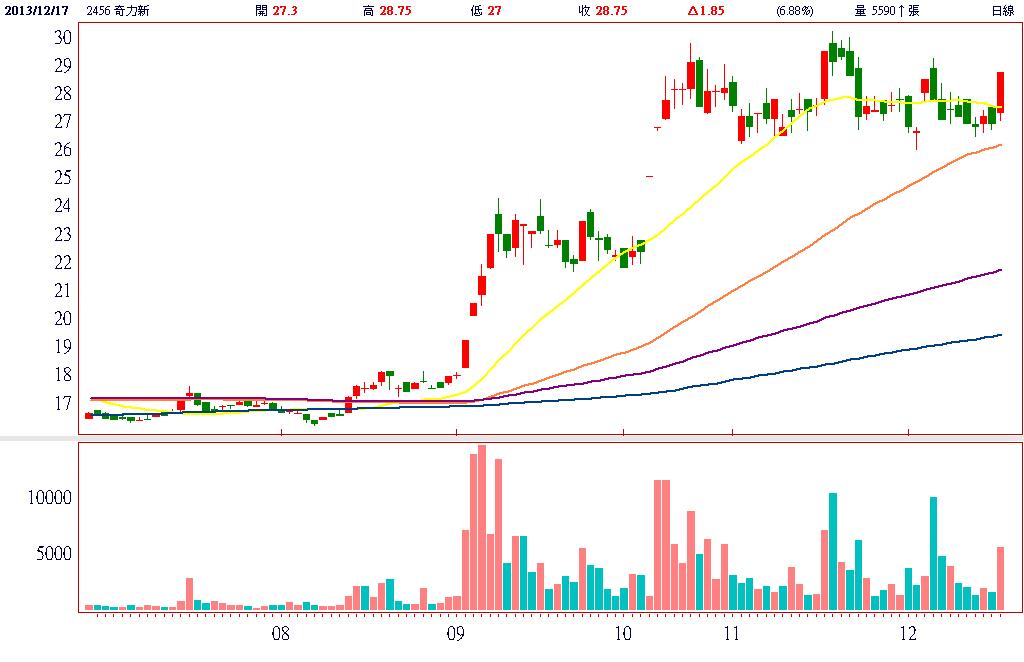The height and width of the screenshot is (662, 1024).
Task: Select the last red candlestick on the right
Action: pos(1000,92)
